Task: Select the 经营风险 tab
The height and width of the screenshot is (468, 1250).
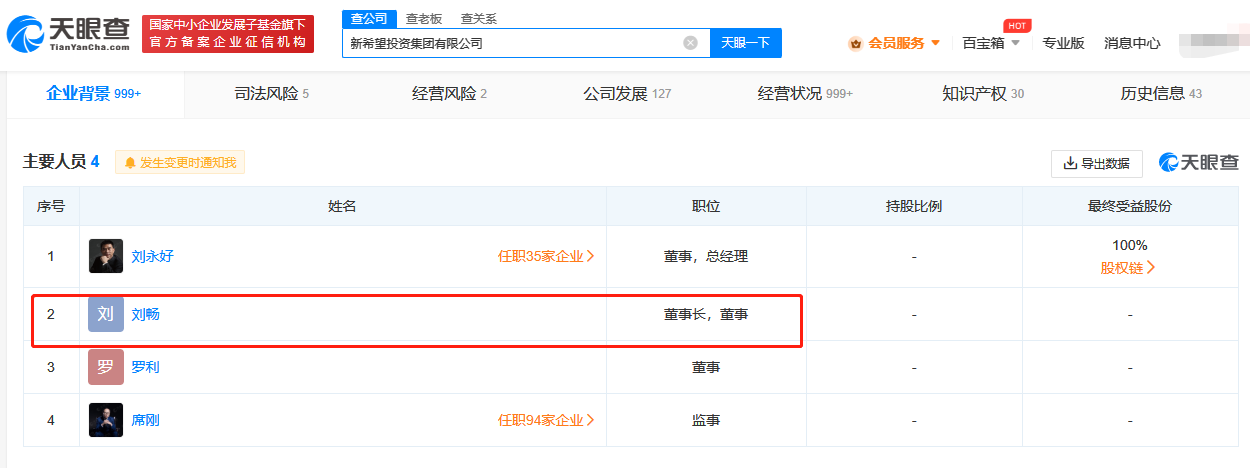Action: pos(449,94)
